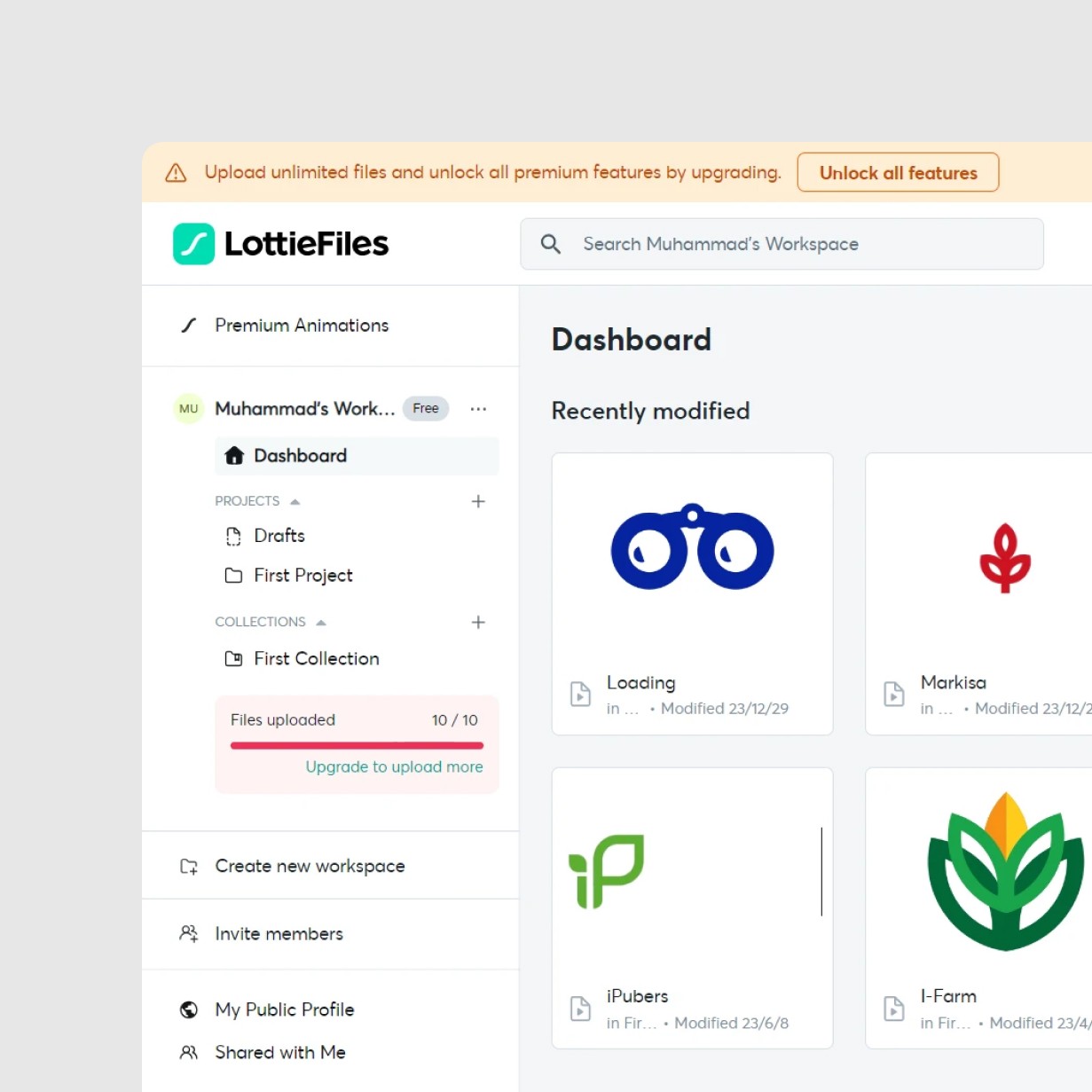Click the file icon beside Loading
This screenshot has height=1092, width=1092.
[x=580, y=694]
